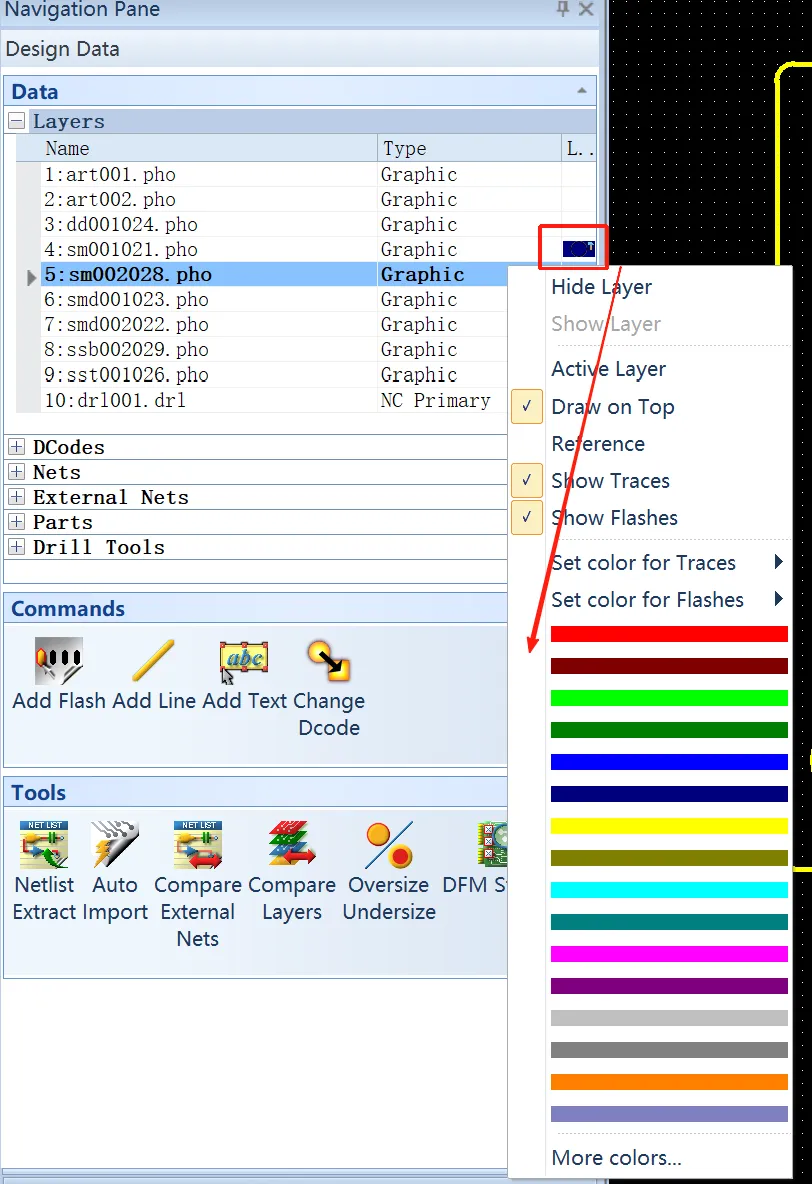The width and height of the screenshot is (812, 1184).
Task: Pick the olive color bar
Action: [x=669, y=858]
